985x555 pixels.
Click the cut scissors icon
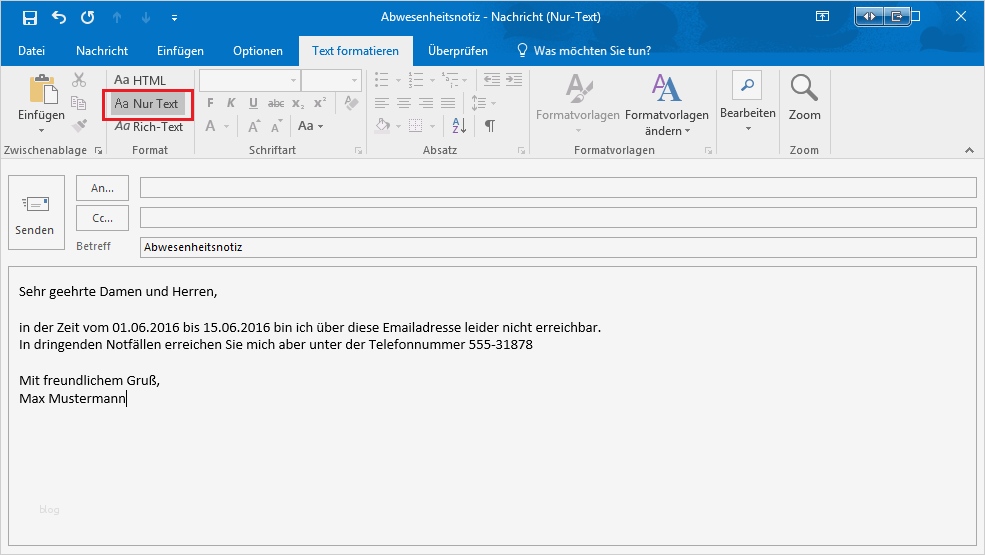(x=80, y=80)
